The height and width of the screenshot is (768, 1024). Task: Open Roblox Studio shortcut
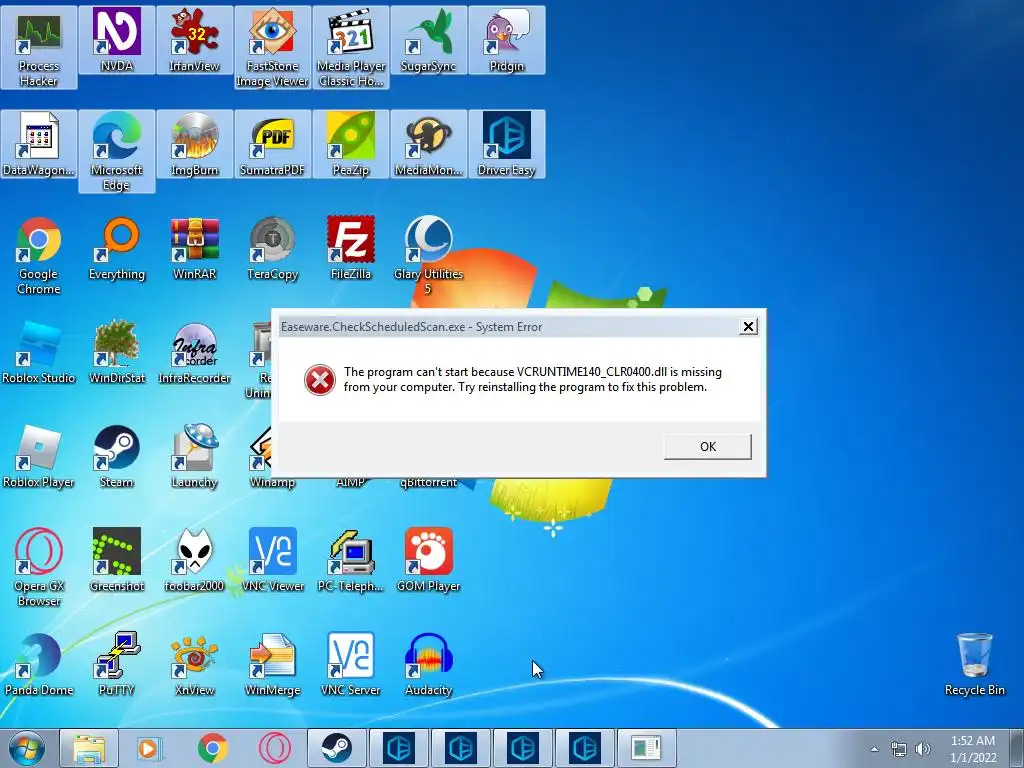coord(39,352)
